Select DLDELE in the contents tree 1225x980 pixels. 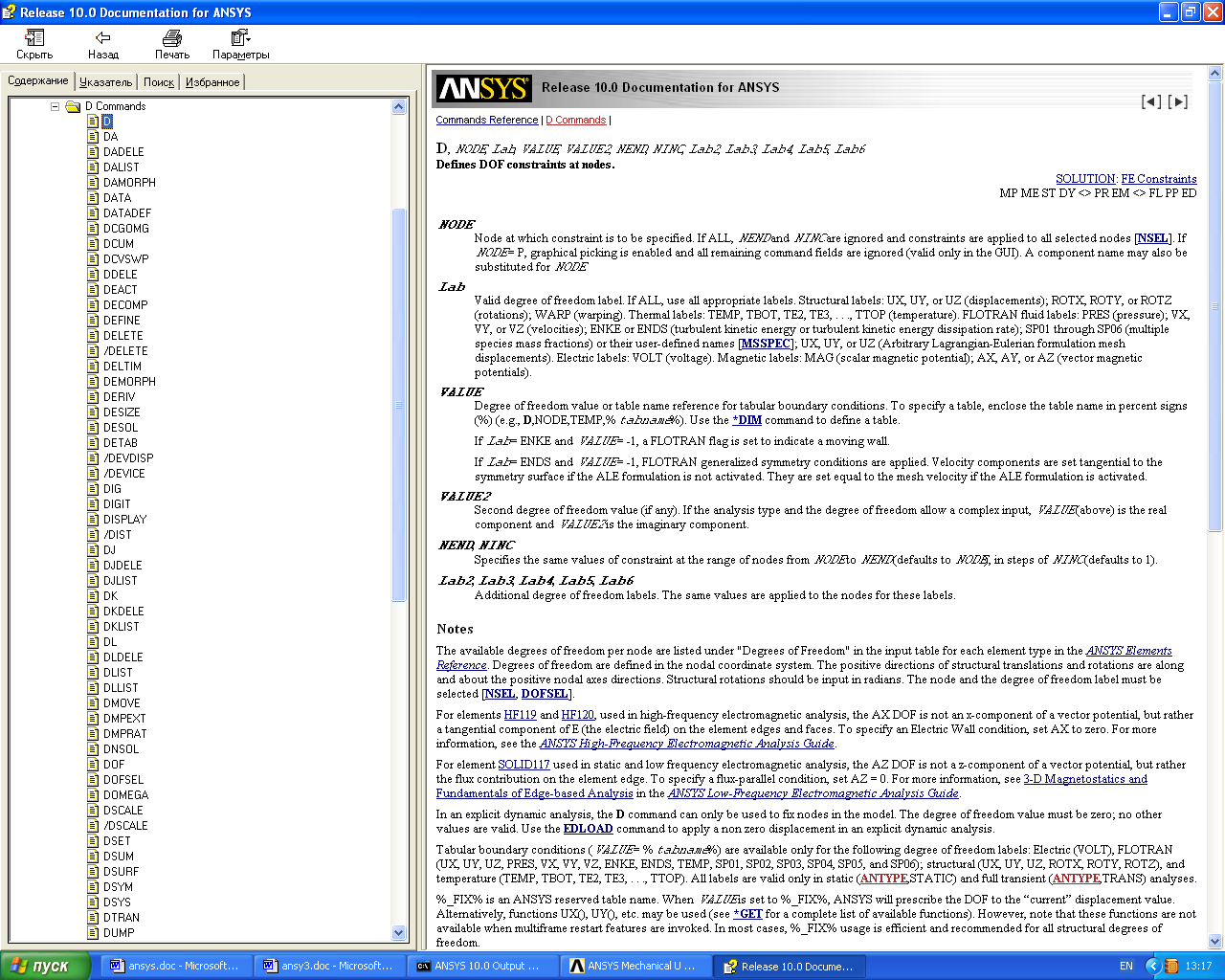pos(123,657)
